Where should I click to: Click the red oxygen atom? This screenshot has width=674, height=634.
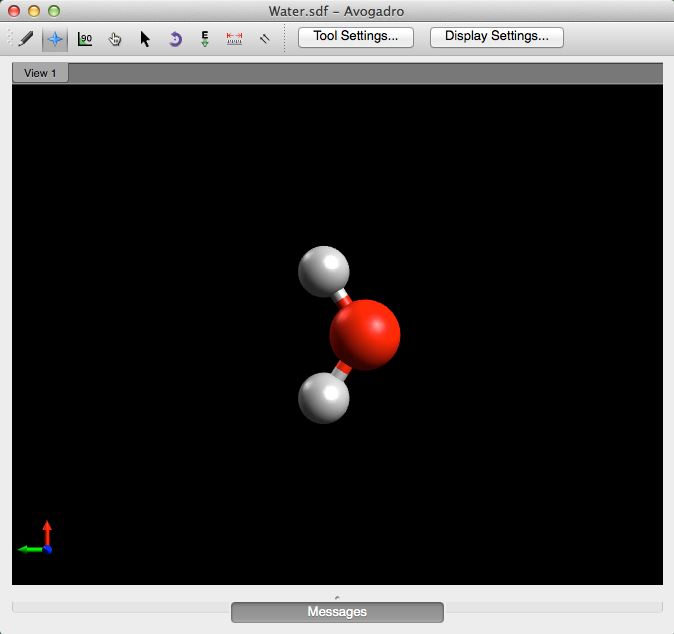365,334
